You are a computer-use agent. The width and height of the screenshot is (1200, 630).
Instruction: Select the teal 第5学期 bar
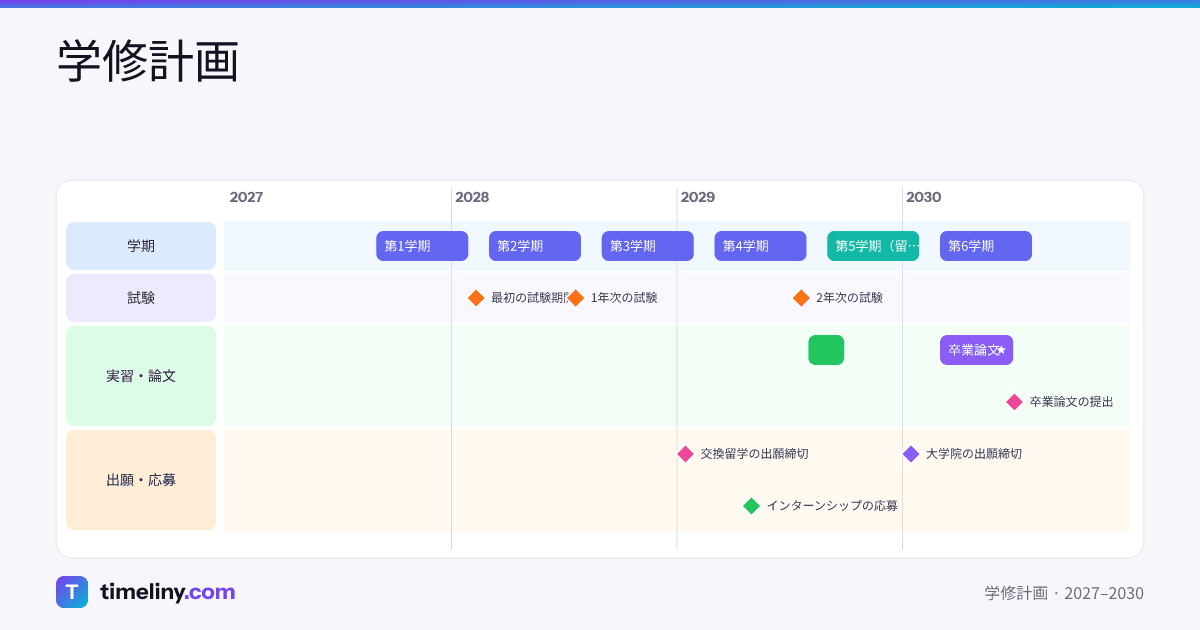(873, 246)
